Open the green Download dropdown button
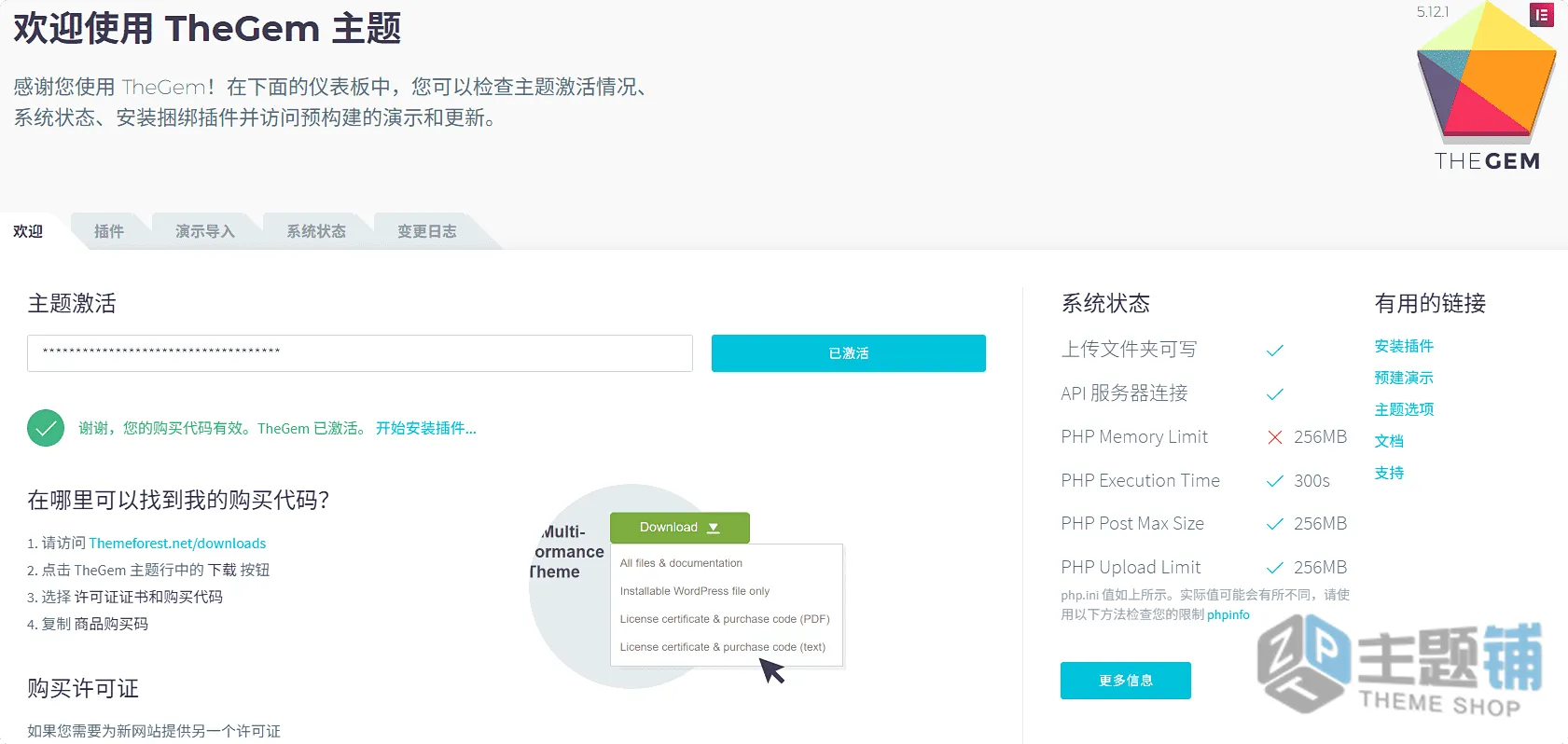 point(680,528)
